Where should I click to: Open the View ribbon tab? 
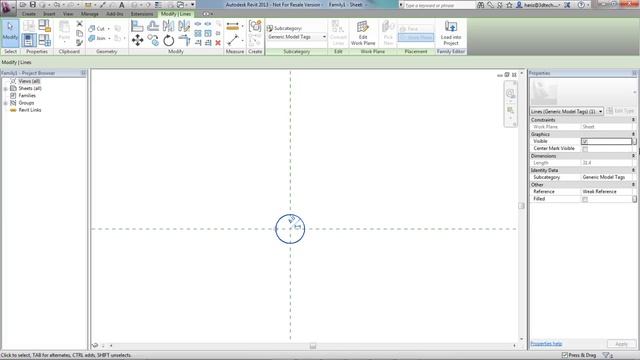(68, 14)
